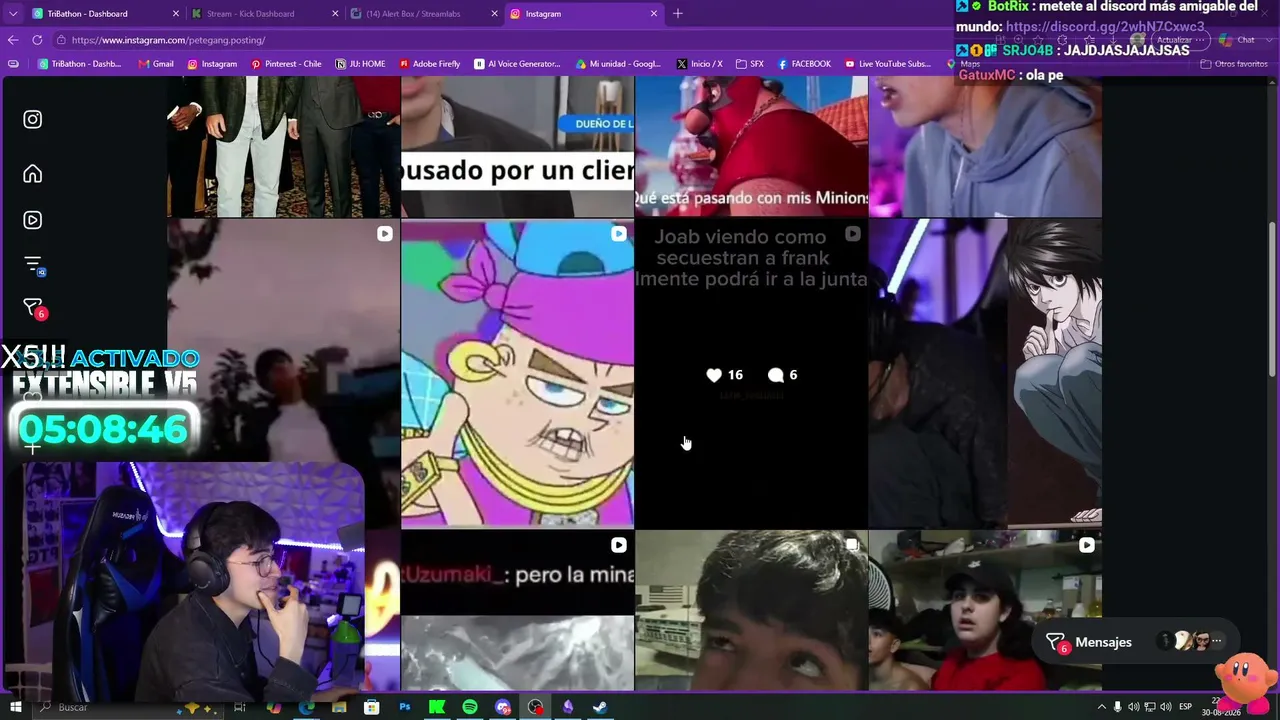Image resolution: width=1280 pixels, height=720 pixels.
Task: Open Task View from the taskbar
Action: tap(240, 707)
